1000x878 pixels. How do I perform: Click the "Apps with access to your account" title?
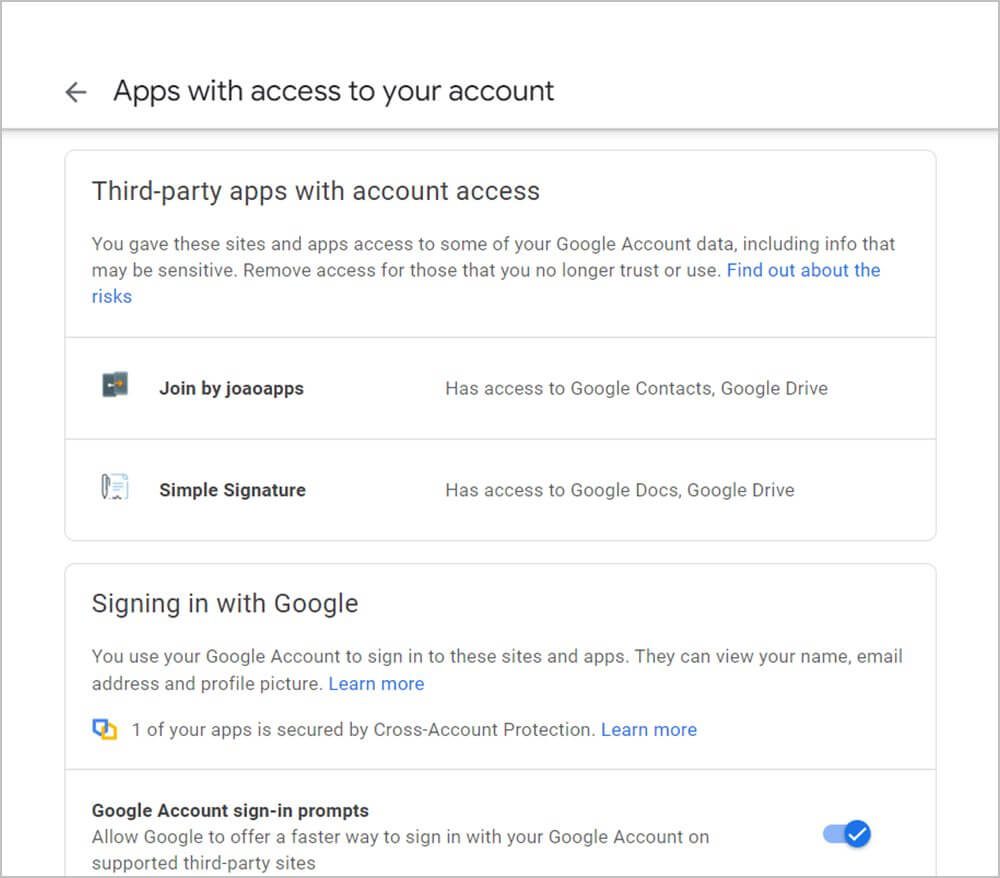(x=333, y=91)
